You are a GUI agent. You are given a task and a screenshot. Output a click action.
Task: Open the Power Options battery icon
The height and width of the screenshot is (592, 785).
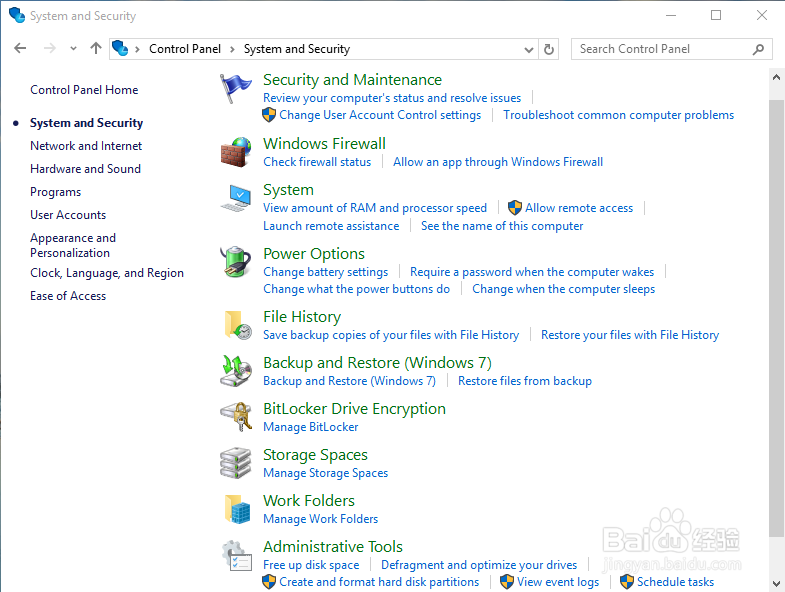coord(235,262)
